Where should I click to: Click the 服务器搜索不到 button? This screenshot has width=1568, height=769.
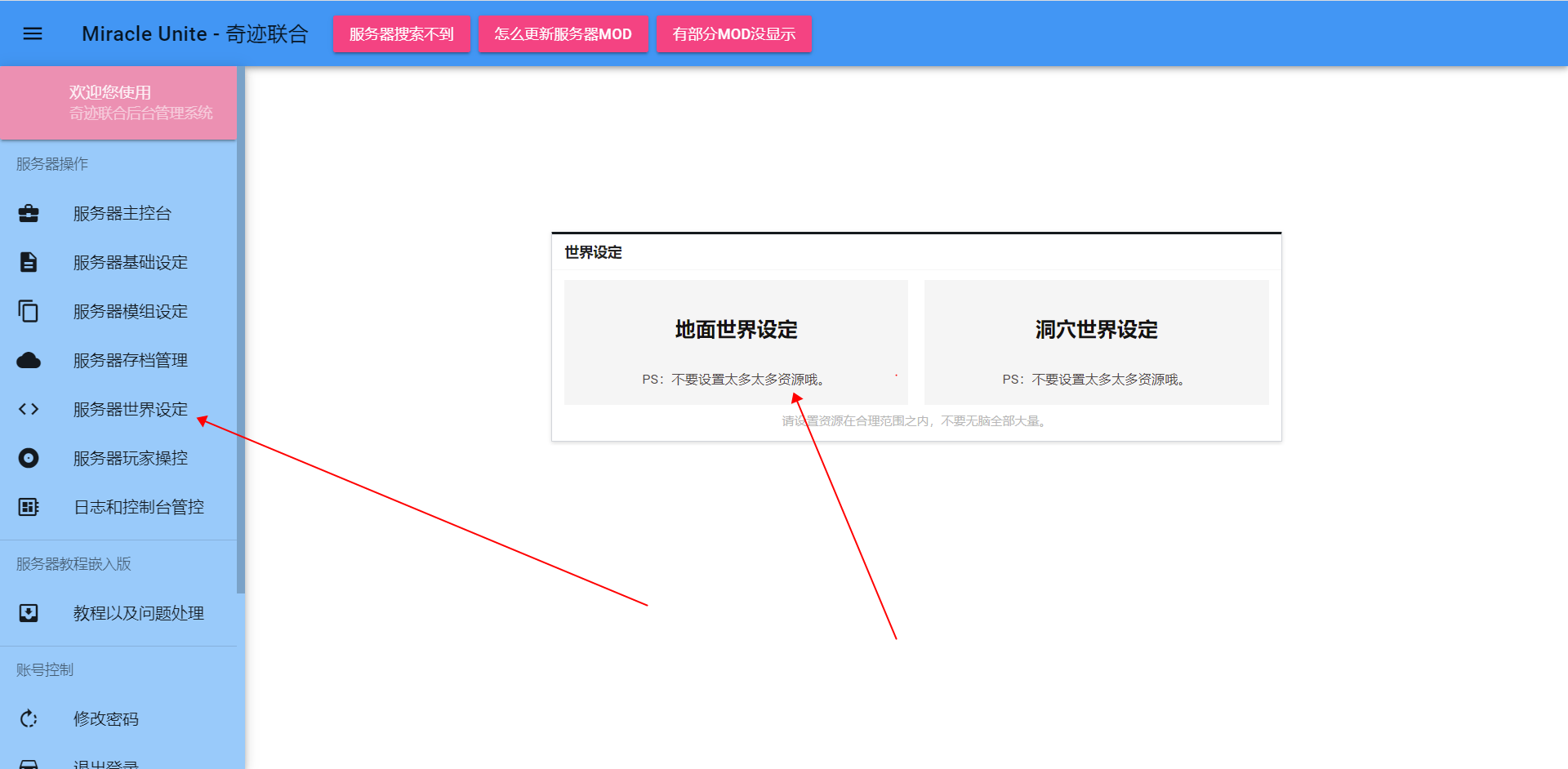coord(401,34)
